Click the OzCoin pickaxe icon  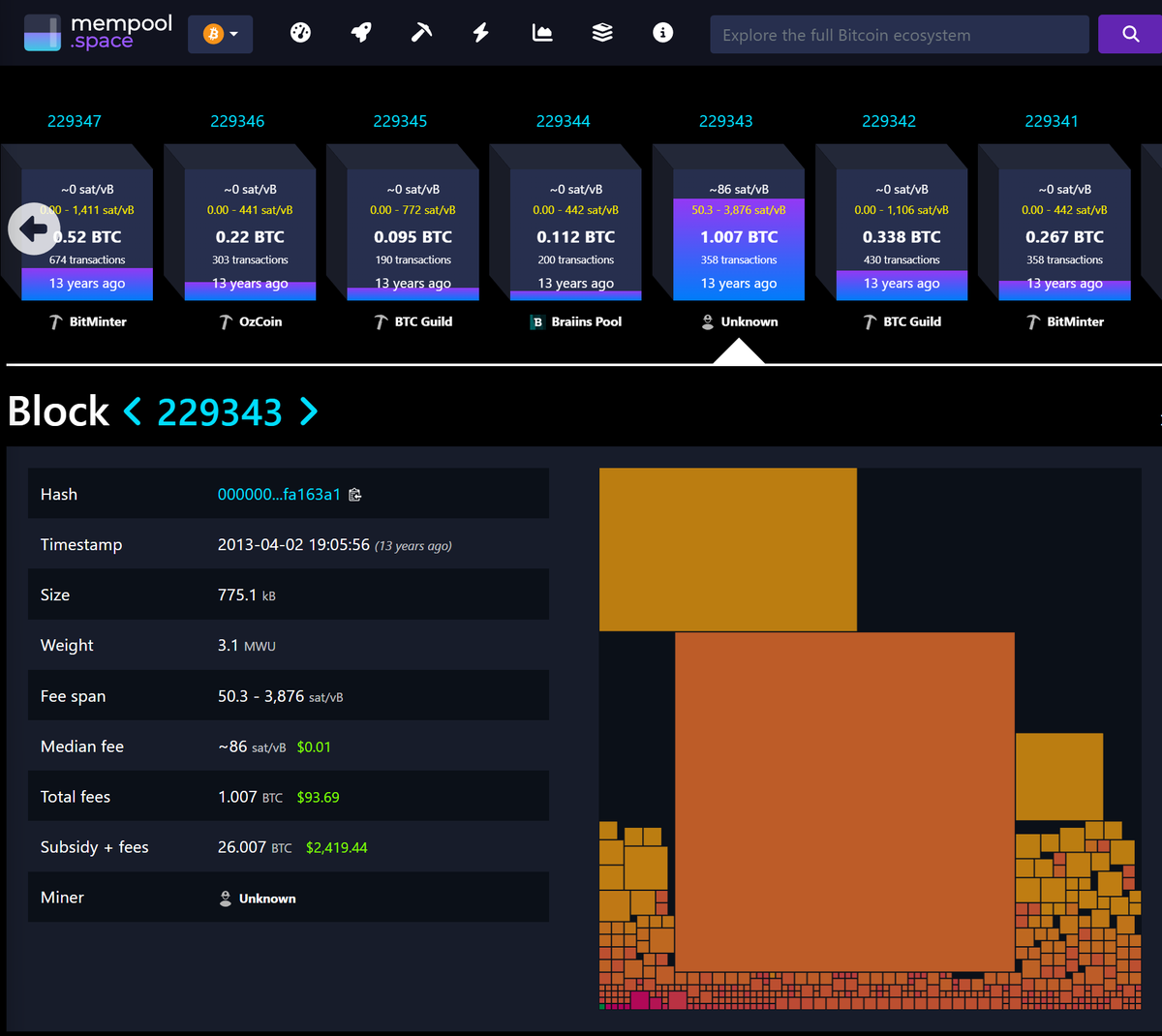click(x=226, y=321)
